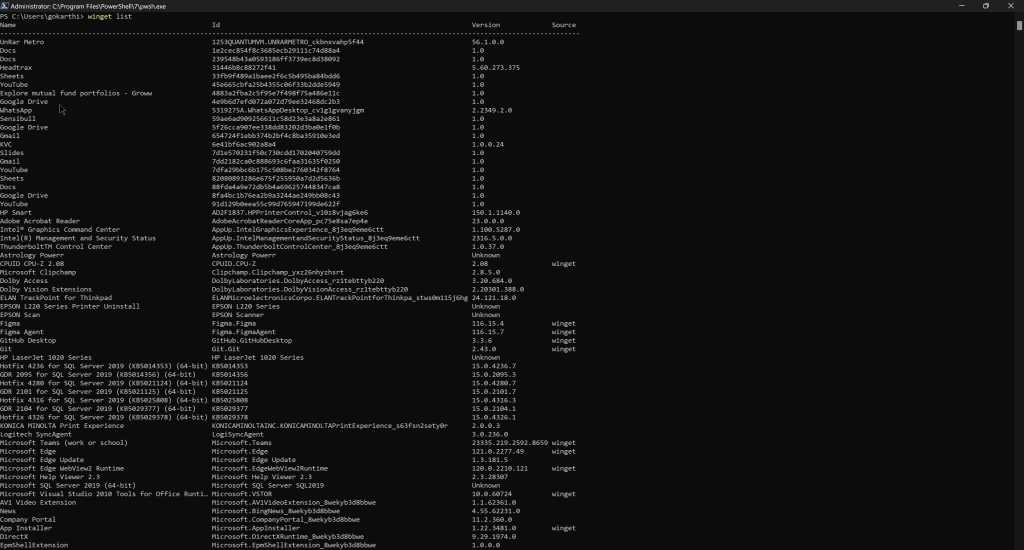
Task: Click the 'Microsoft.BingNews_8wekyb3d8bbwe' id entry
Action: click(276, 510)
